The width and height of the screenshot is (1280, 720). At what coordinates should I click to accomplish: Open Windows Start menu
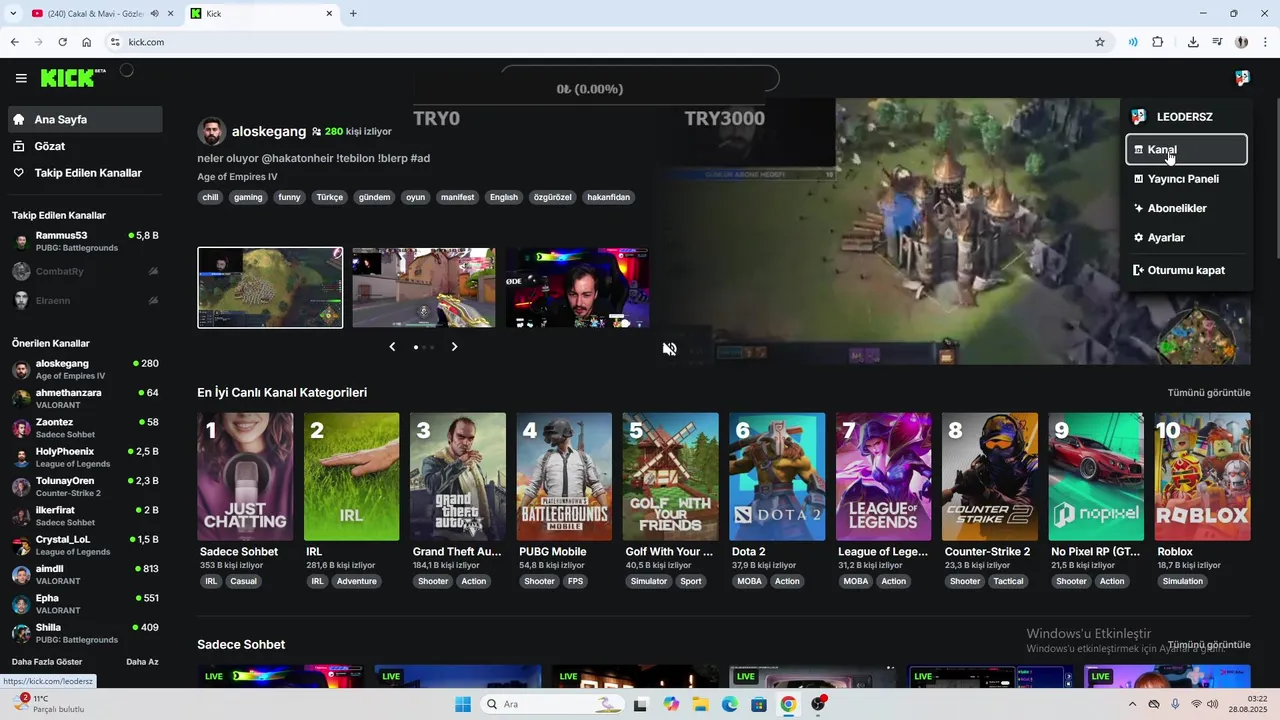coord(463,704)
